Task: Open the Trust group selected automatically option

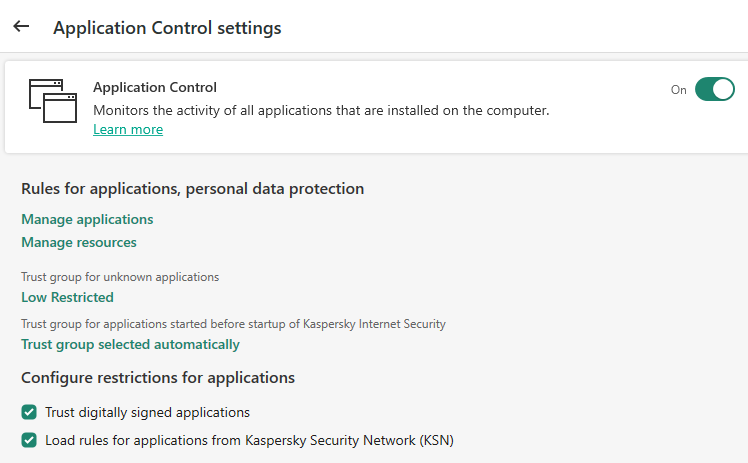Action: (x=130, y=345)
